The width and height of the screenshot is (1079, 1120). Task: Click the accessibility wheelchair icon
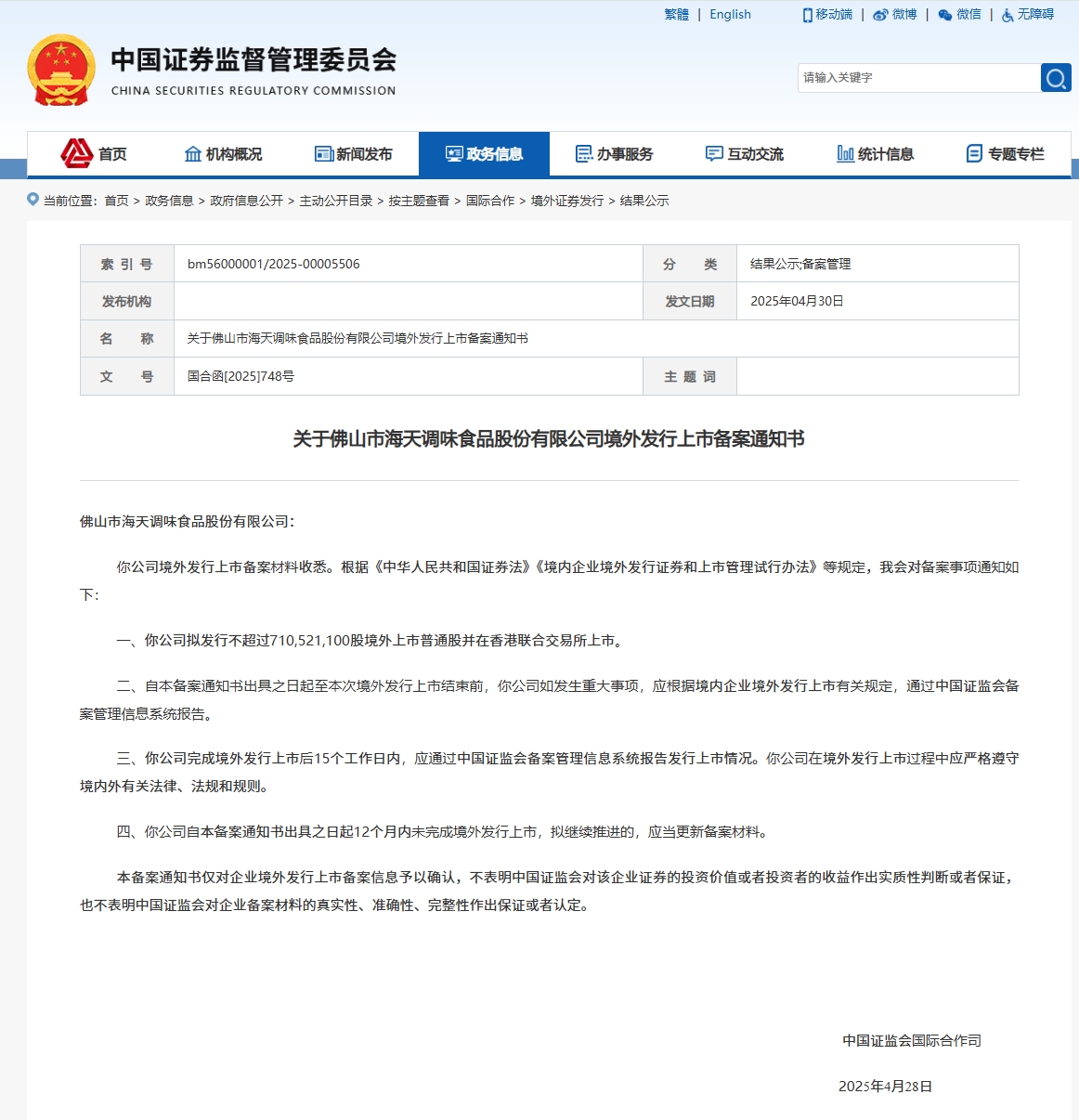tap(1007, 15)
